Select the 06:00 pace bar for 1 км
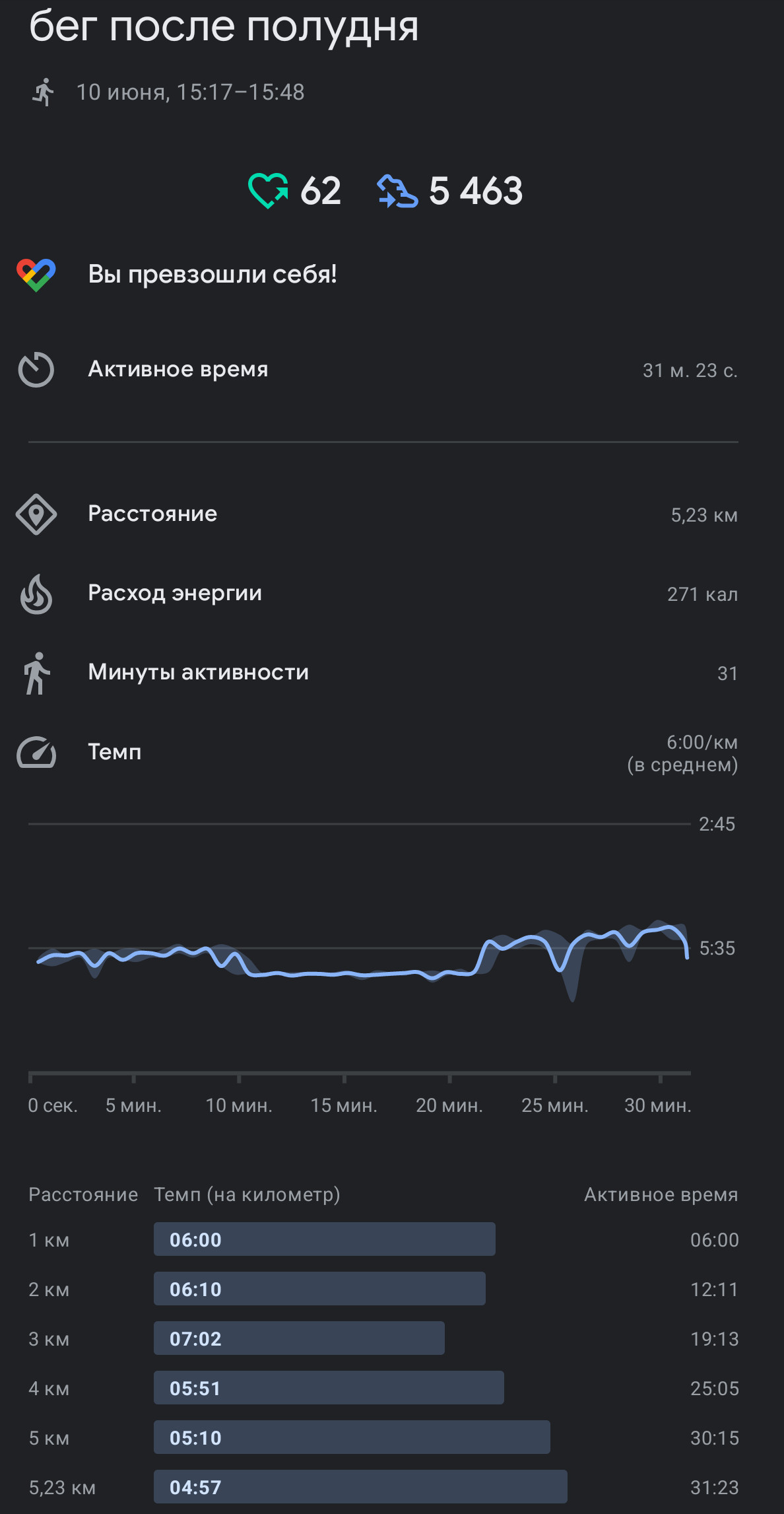784x1514 pixels. pos(325,1239)
